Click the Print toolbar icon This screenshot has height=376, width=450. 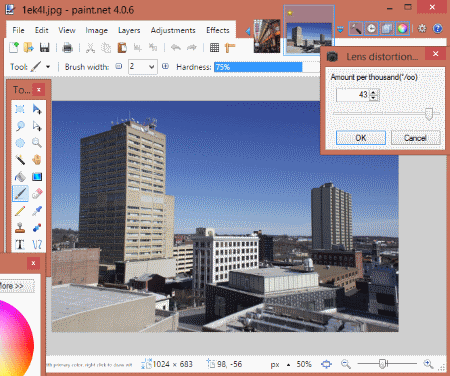[x=67, y=47]
